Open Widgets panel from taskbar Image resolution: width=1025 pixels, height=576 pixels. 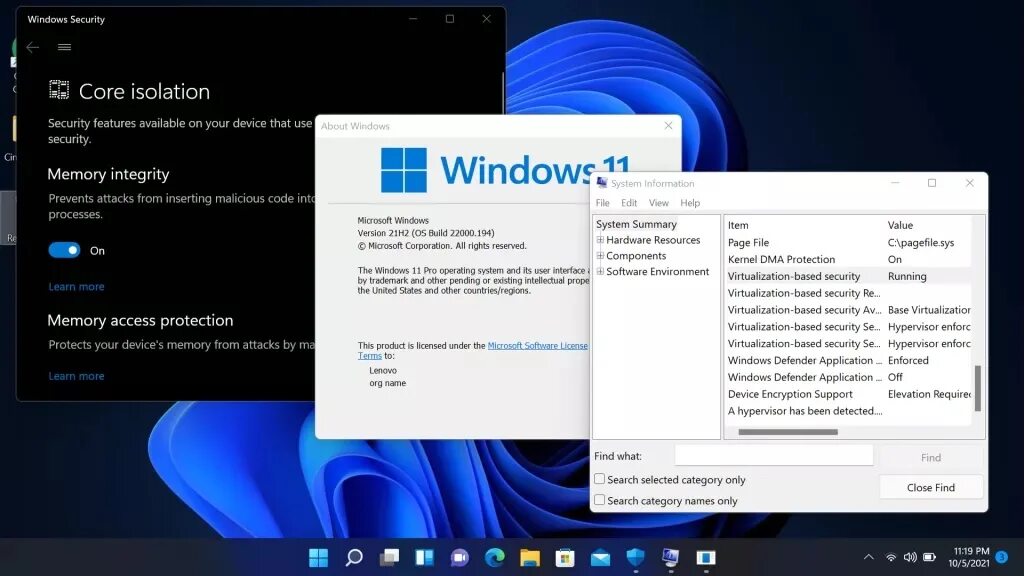tap(425, 558)
